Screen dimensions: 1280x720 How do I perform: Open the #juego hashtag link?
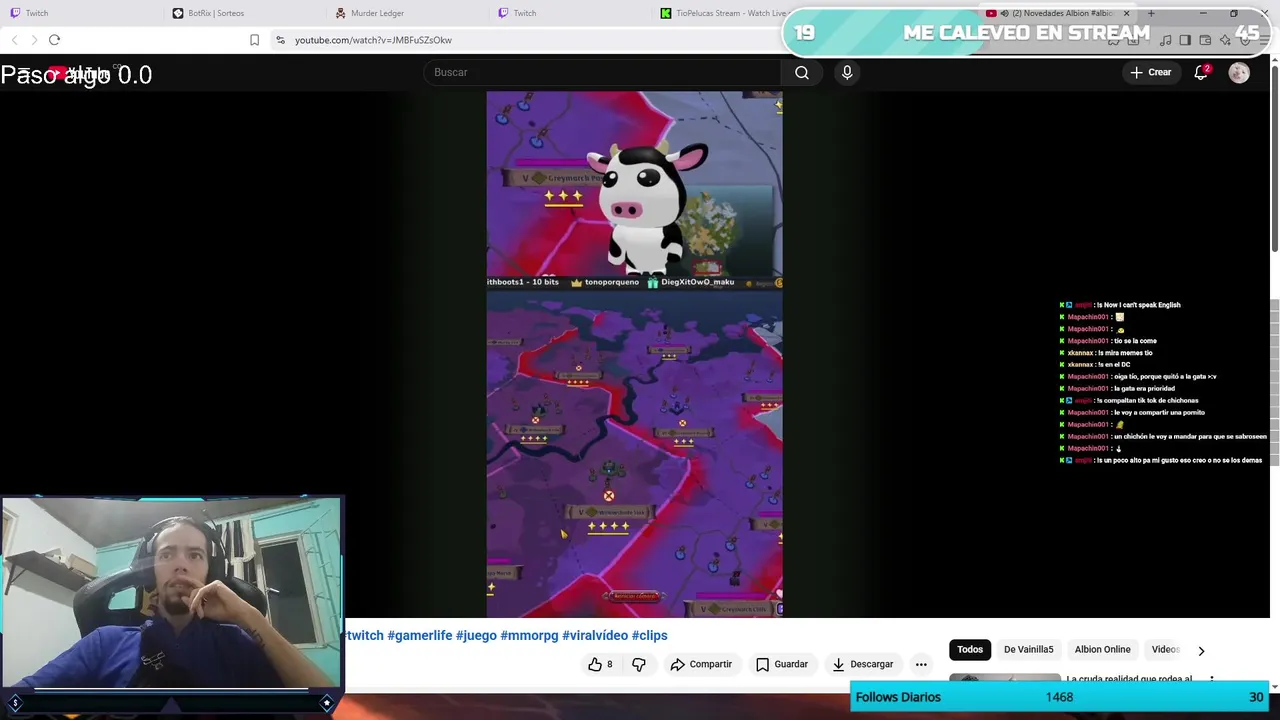(x=476, y=635)
